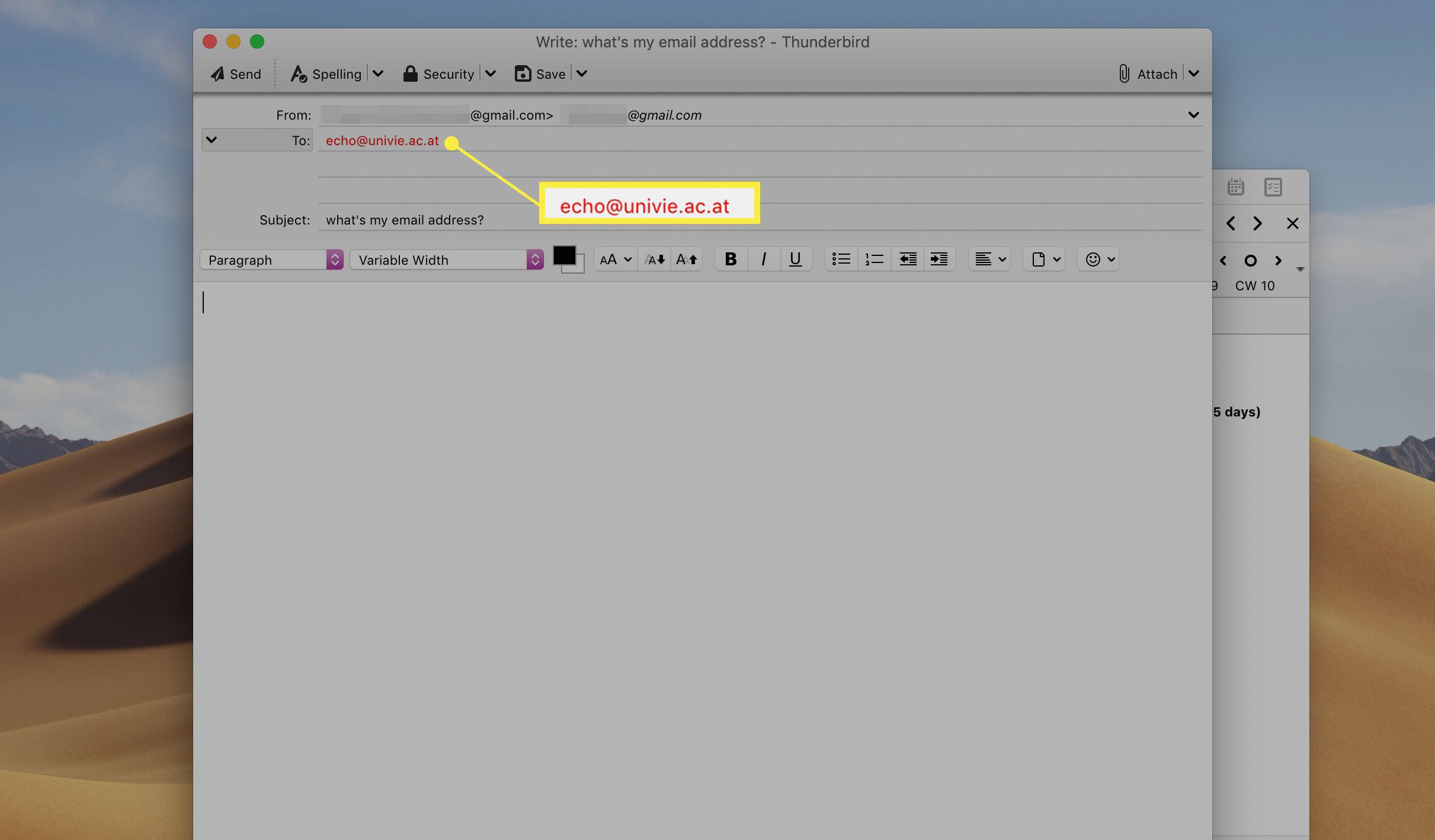
Task: Toggle Bold formatting
Action: coord(730,259)
